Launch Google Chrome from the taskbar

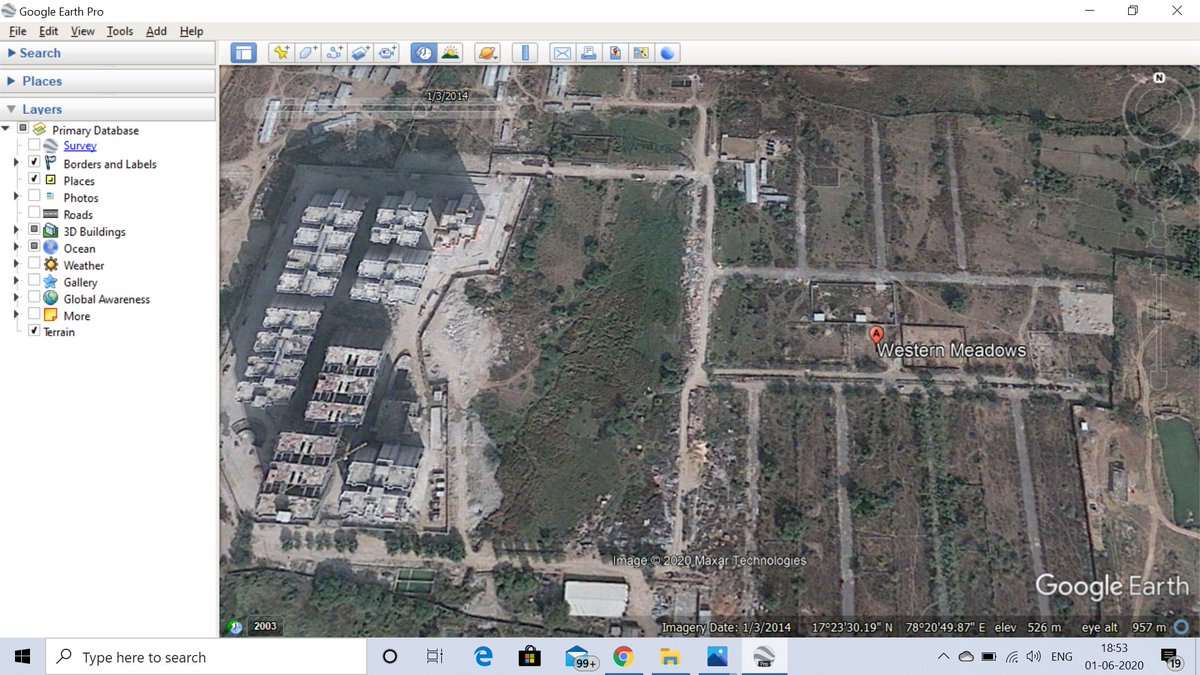623,657
